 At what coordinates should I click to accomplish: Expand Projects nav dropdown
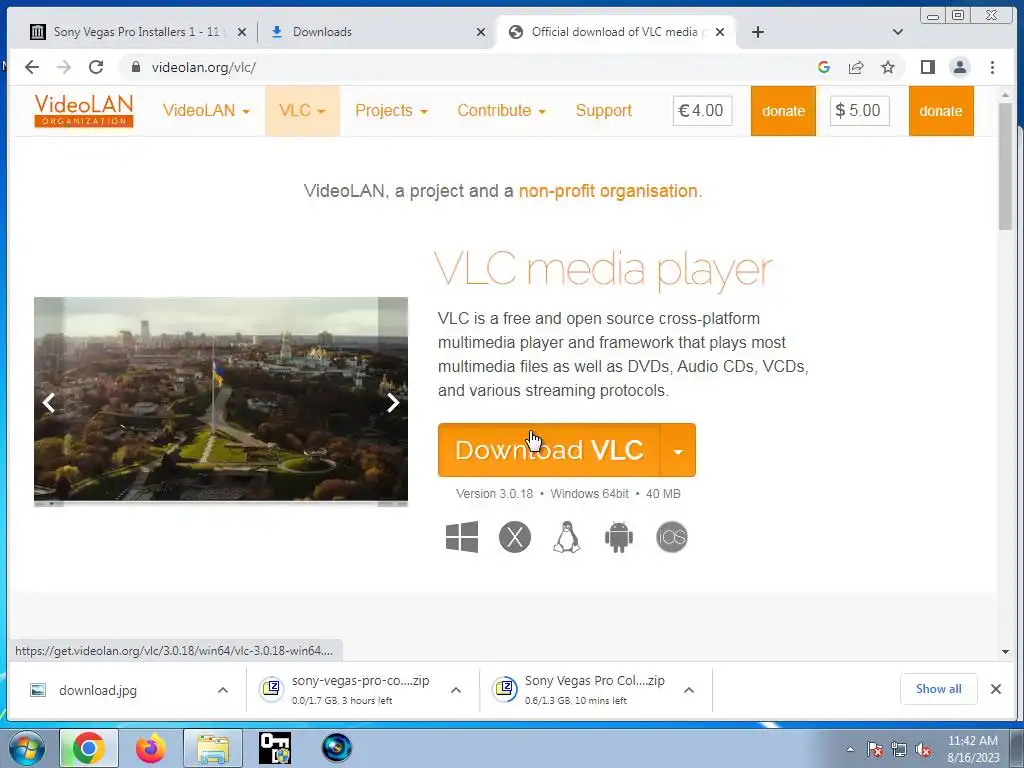391,110
